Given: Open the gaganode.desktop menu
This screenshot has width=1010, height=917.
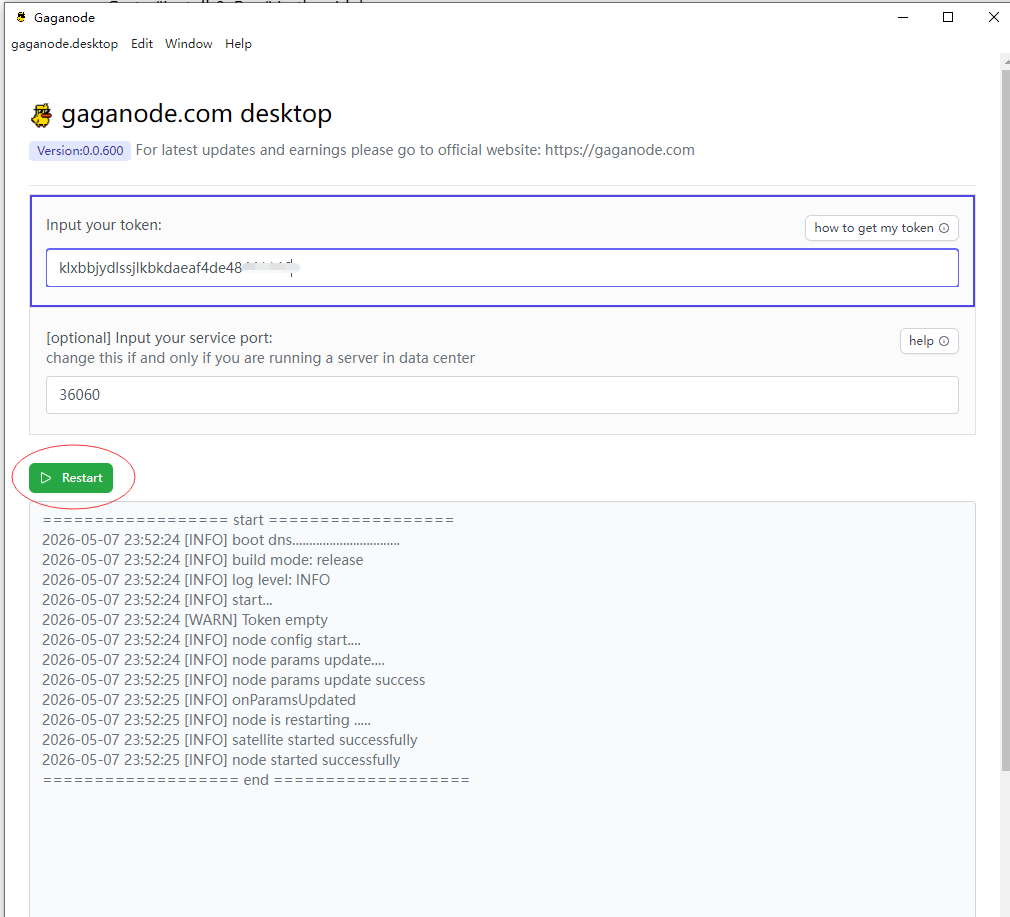Looking at the screenshot, I should click(x=64, y=44).
